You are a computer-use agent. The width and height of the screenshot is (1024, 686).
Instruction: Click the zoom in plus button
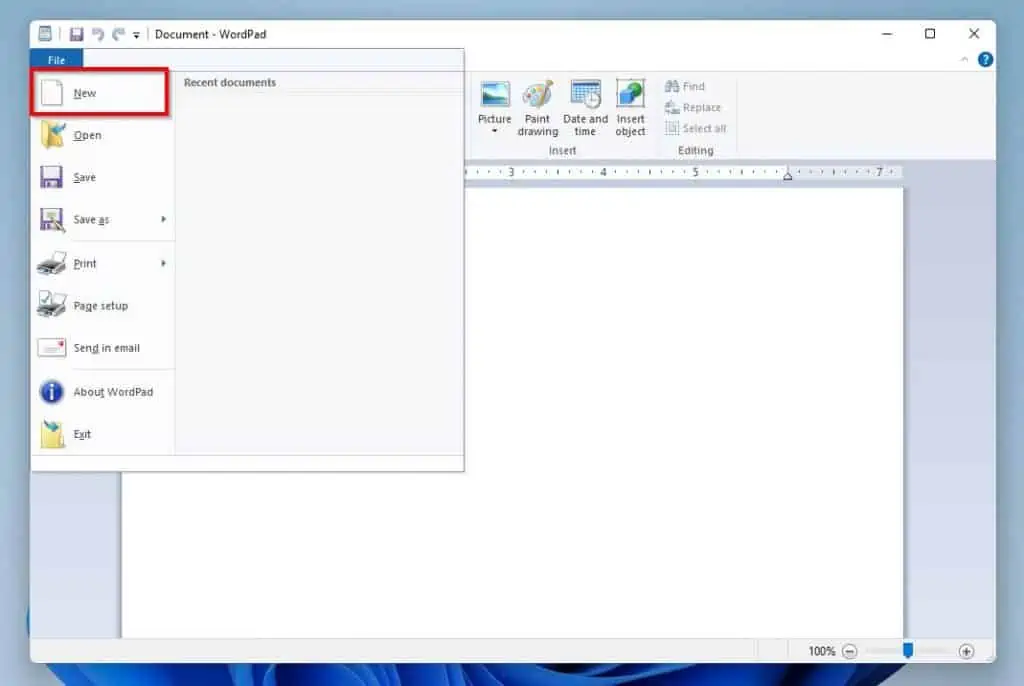click(x=966, y=651)
